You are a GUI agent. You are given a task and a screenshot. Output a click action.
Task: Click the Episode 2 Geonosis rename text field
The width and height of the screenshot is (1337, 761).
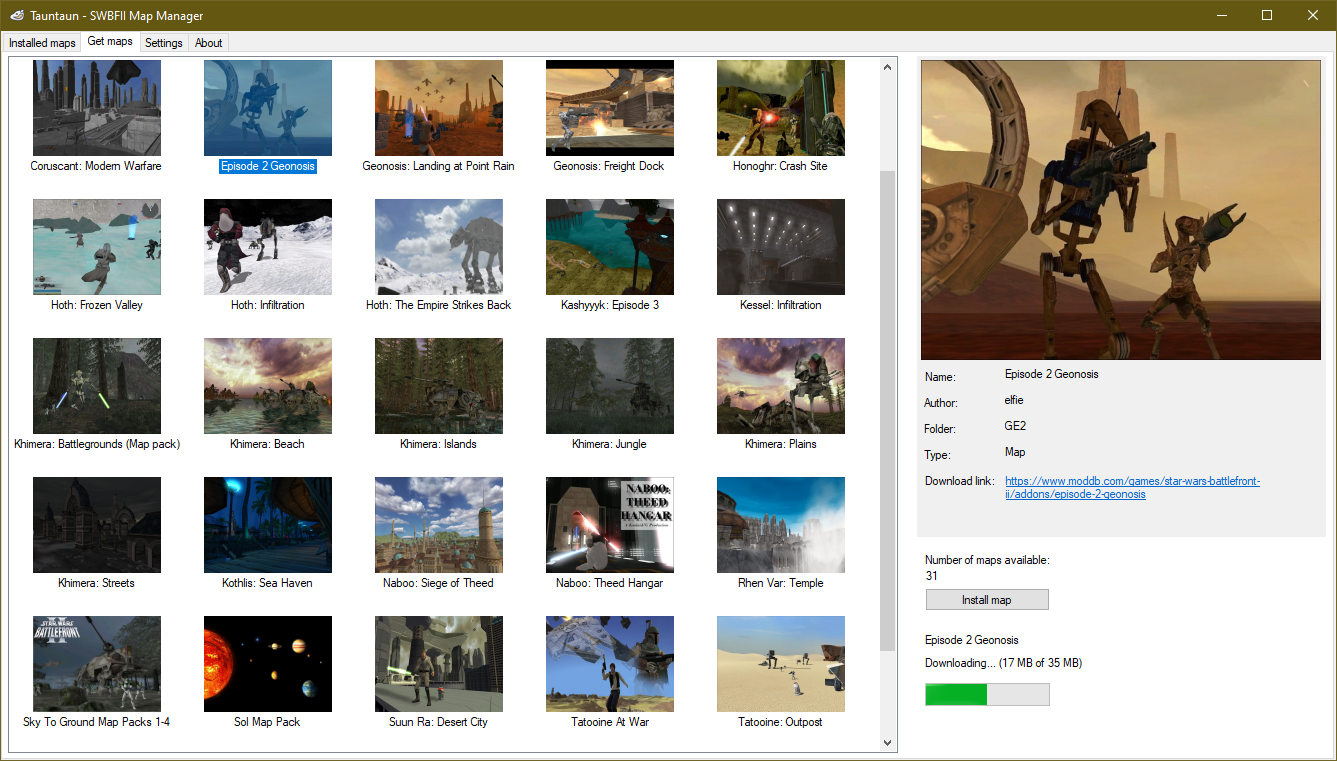click(x=267, y=166)
